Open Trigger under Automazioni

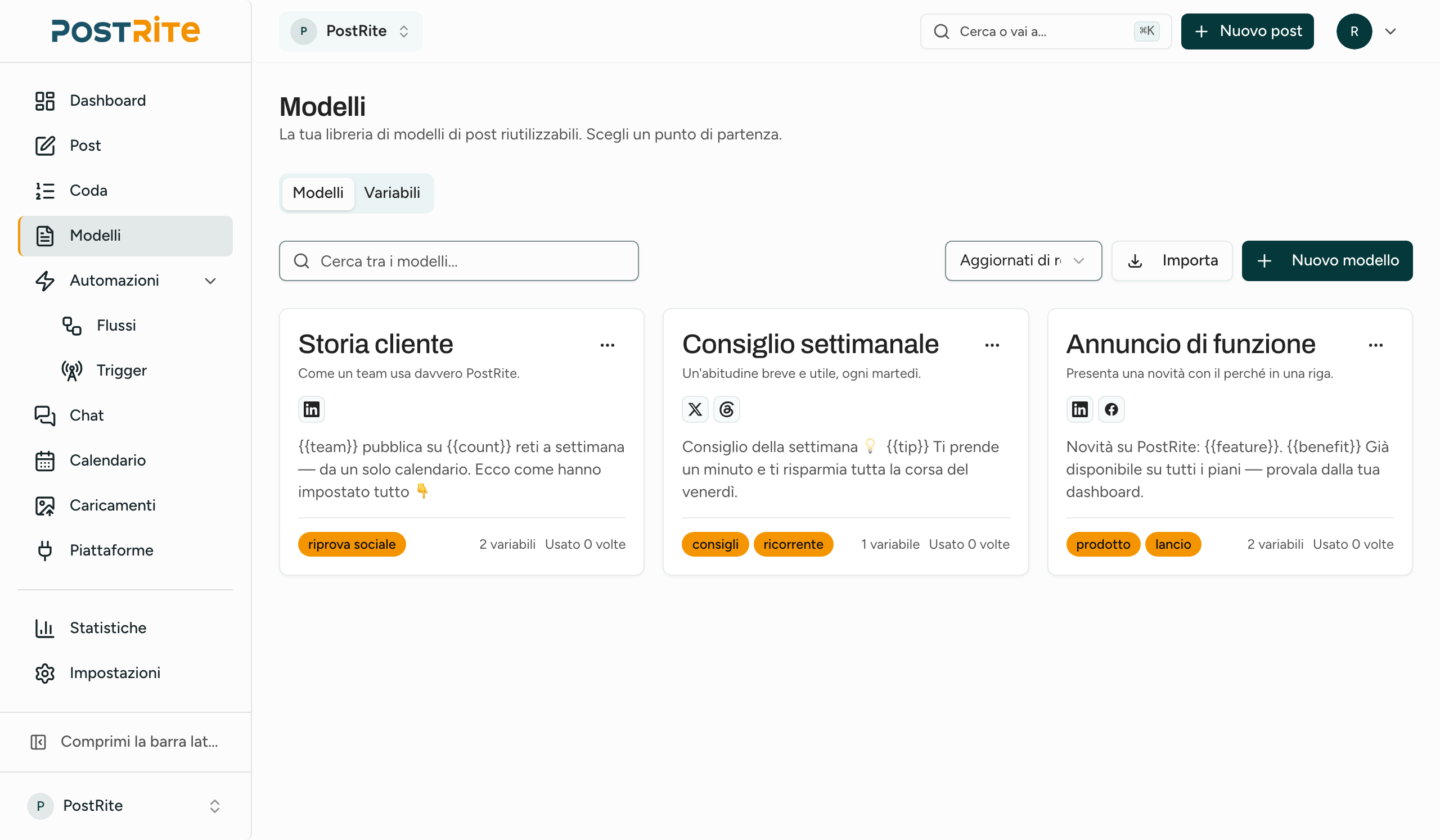coord(139,371)
